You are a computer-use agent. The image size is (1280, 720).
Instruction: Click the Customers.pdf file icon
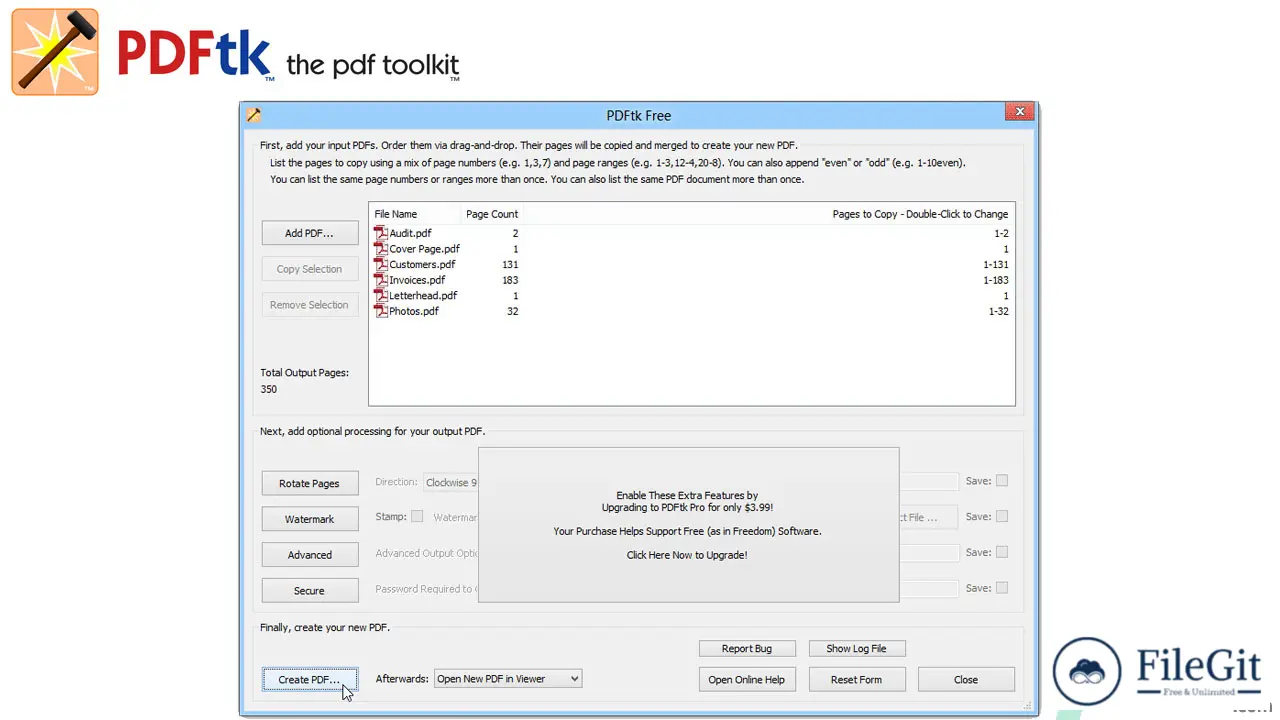pos(381,264)
